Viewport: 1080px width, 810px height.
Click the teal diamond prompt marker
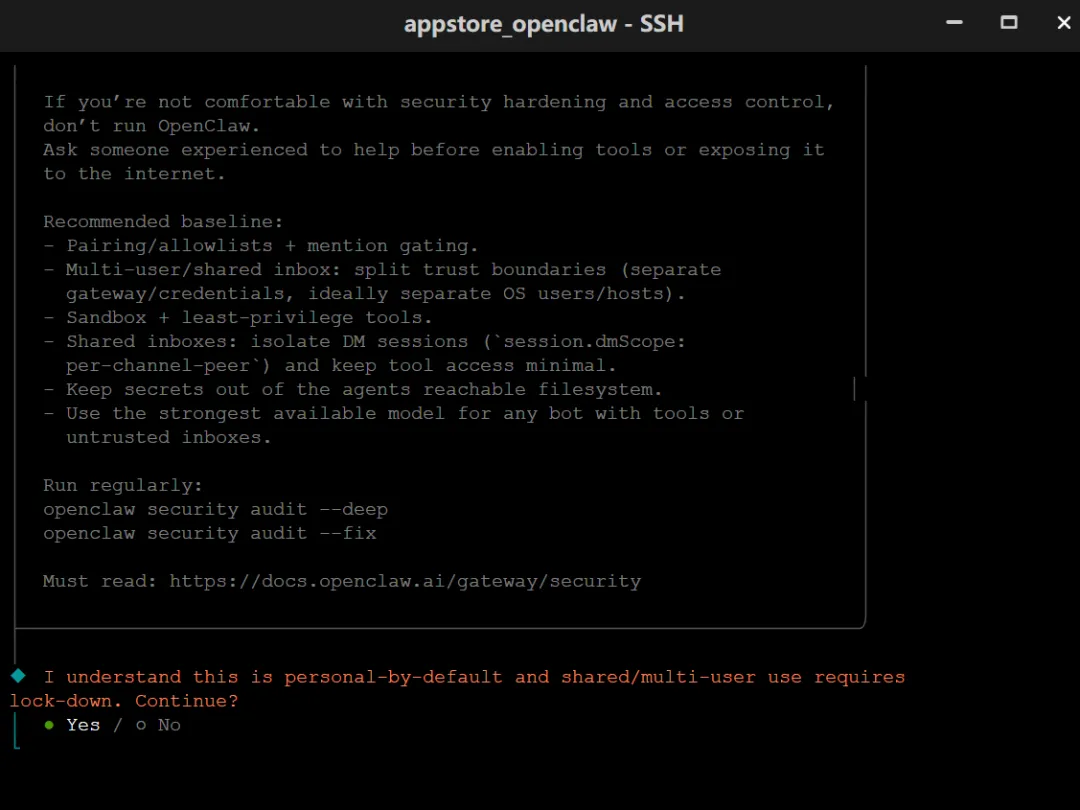19,676
